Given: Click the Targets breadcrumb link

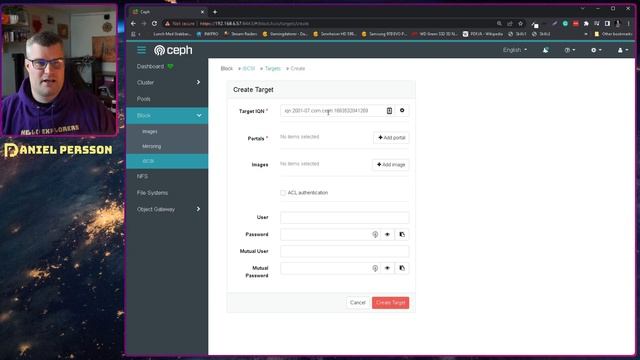Looking at the screenshot, I should click(x=273, y=69).
